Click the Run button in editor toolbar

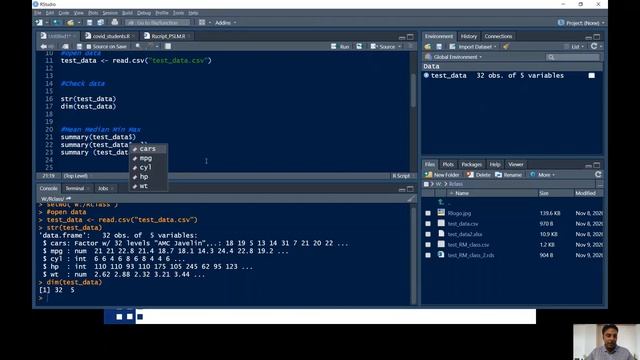pos(340,47)
